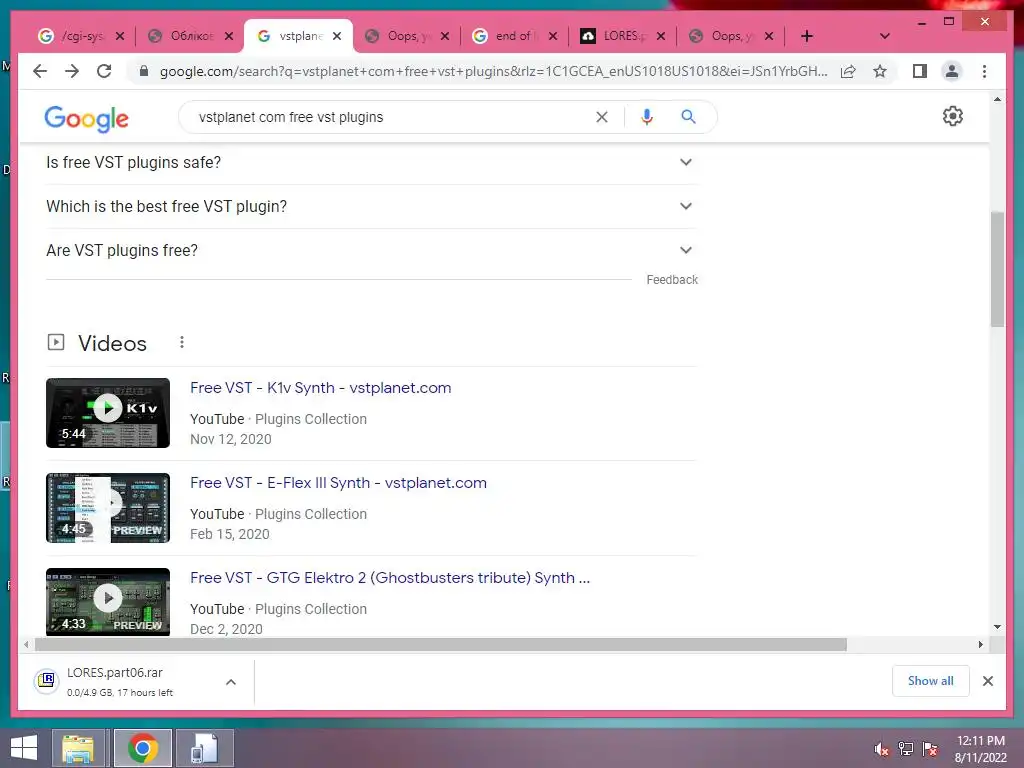Viewport: 1024px width, 768px height.
Task: Open Google quick settings gear
Action: [x=952, y=116]
